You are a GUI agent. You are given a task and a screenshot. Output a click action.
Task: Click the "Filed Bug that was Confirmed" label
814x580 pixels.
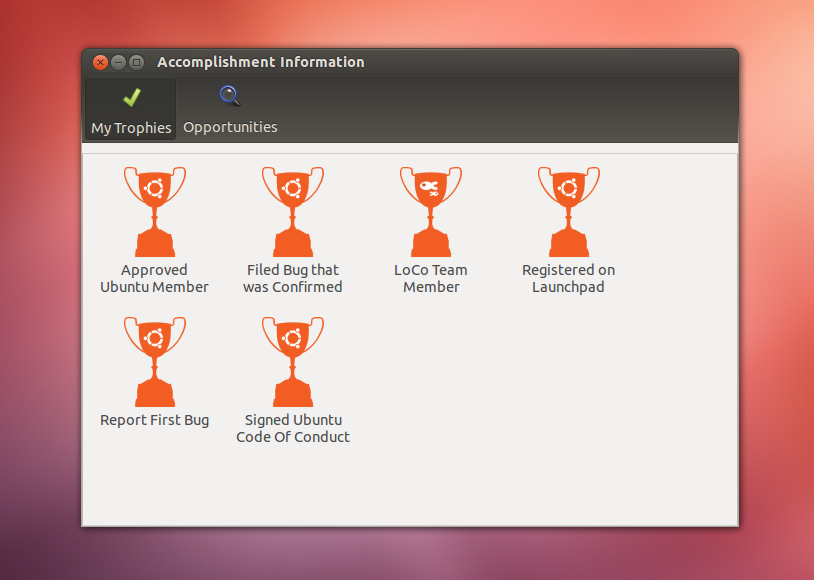pos(293,278)
